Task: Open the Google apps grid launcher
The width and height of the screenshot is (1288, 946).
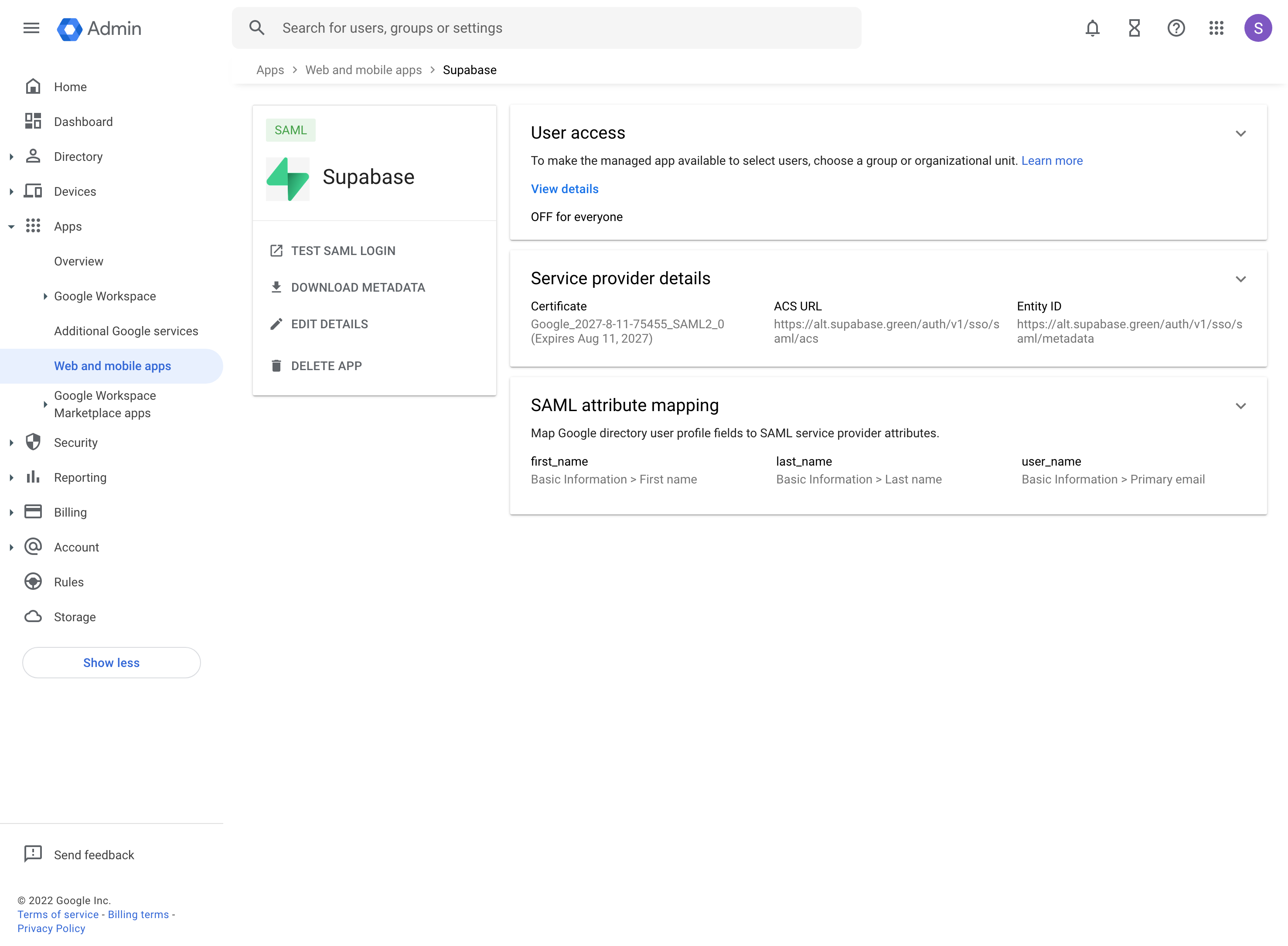Action: coord(1217,28)
